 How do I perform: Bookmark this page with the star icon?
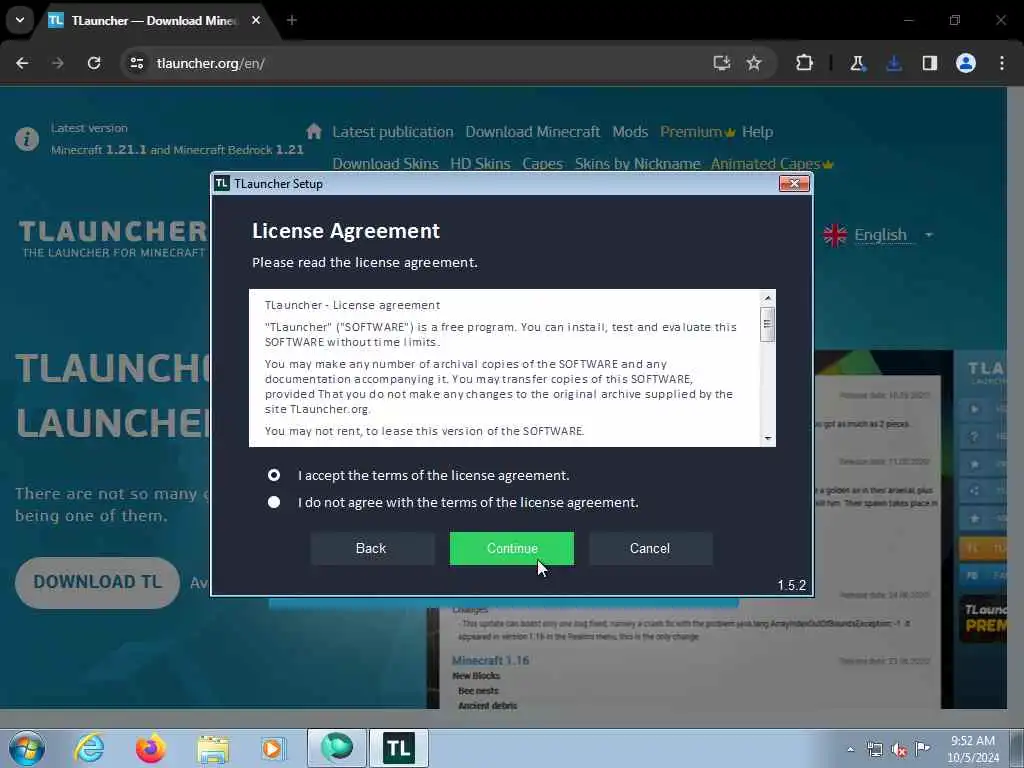(754, 63)
